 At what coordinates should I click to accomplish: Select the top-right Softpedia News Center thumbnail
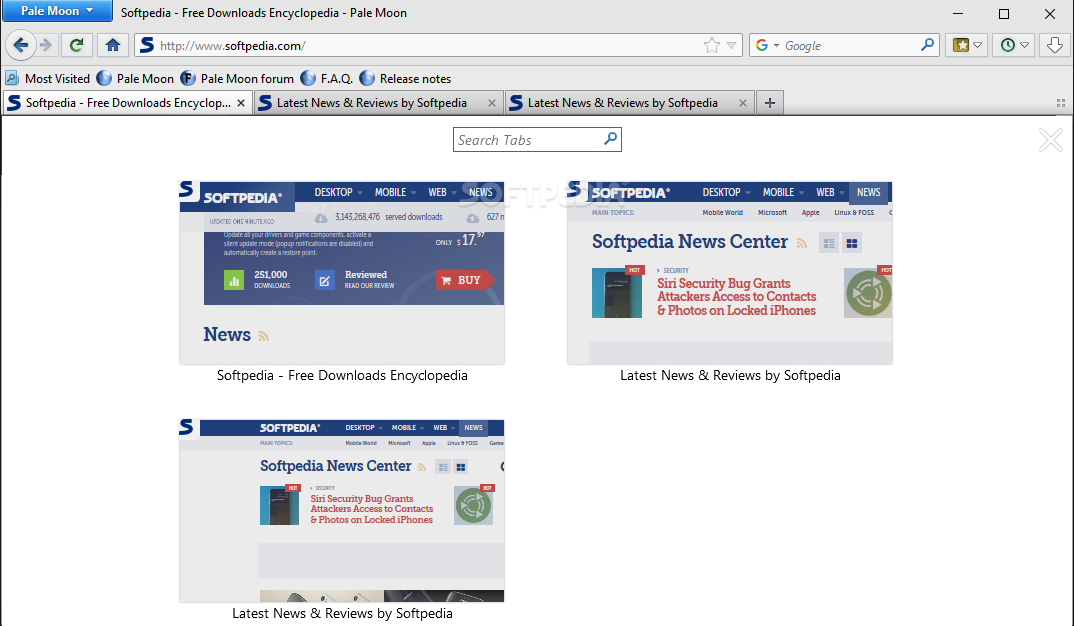pos(729,273)
